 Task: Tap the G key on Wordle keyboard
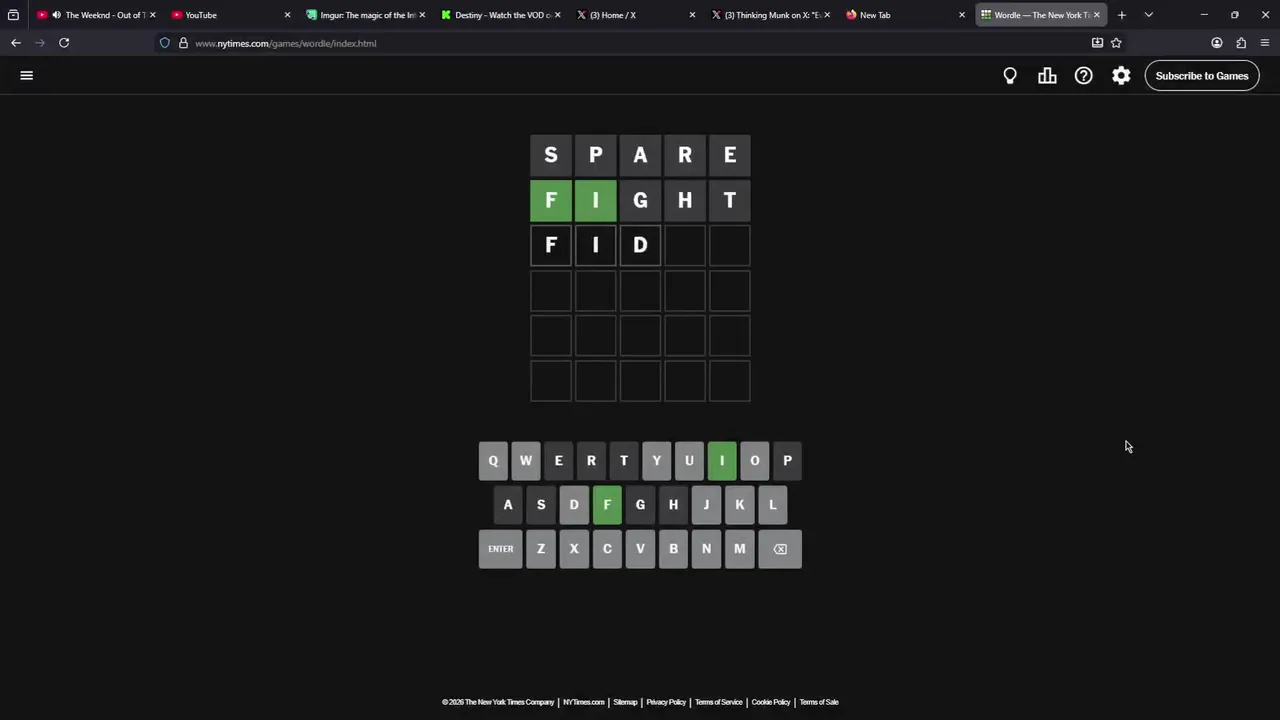coord(640,505)
